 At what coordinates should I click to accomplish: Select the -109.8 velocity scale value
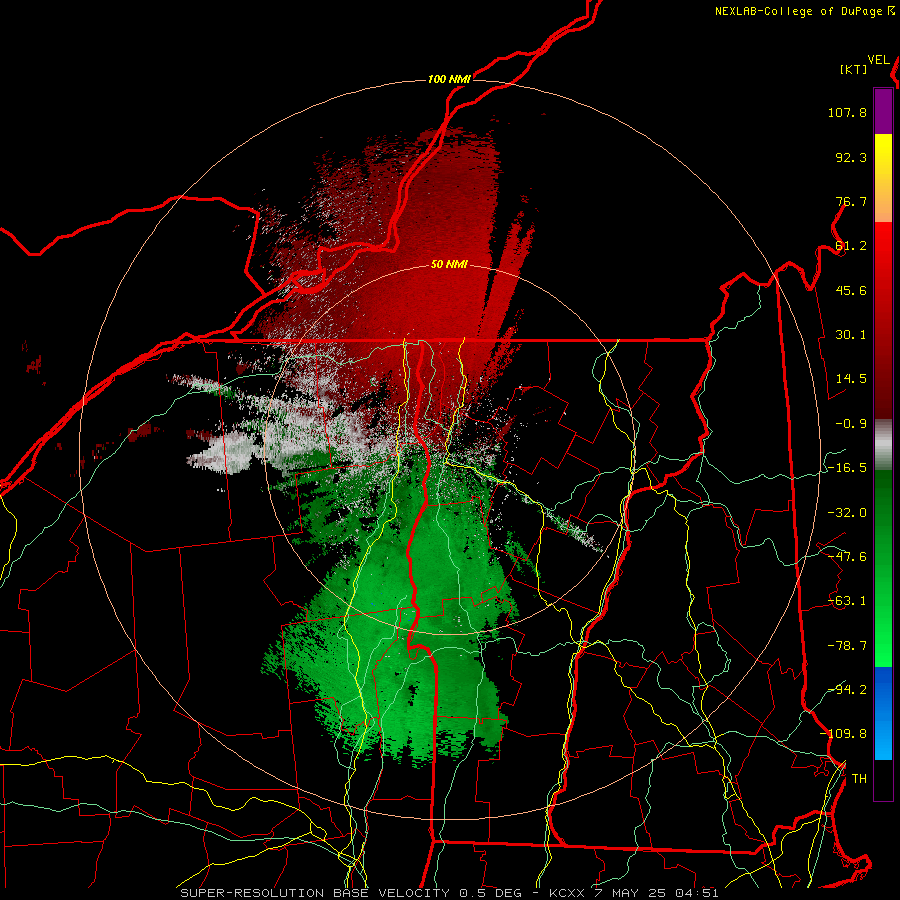843,734
